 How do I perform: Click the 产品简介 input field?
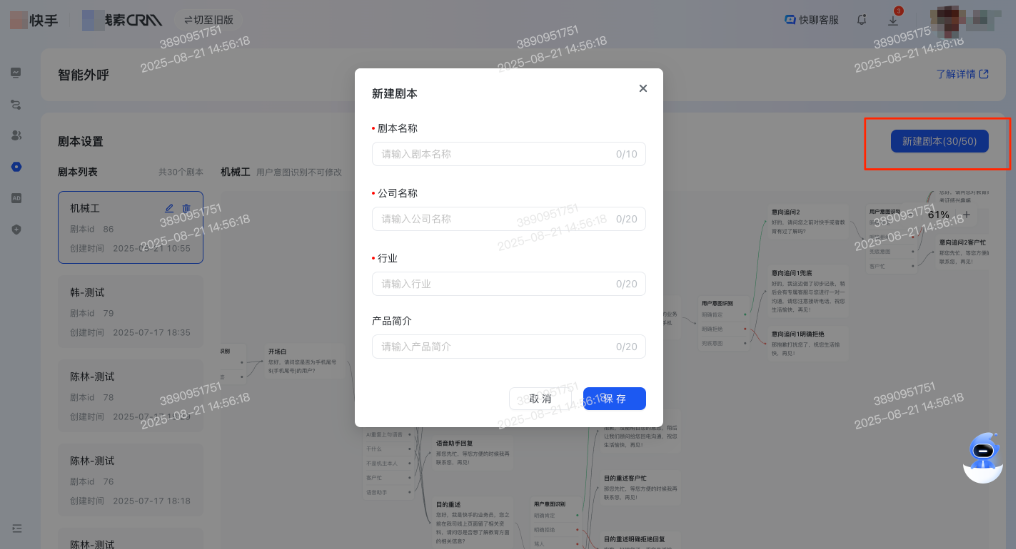coord(509,346)
